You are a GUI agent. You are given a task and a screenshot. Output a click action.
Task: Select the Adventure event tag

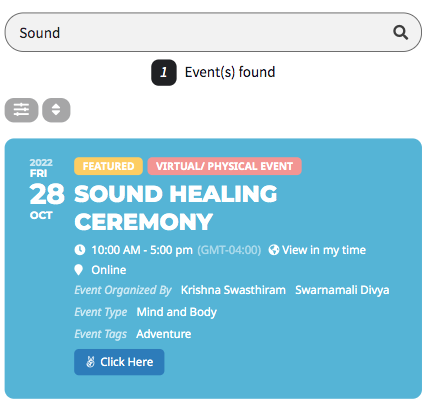(x=164, y=334)
